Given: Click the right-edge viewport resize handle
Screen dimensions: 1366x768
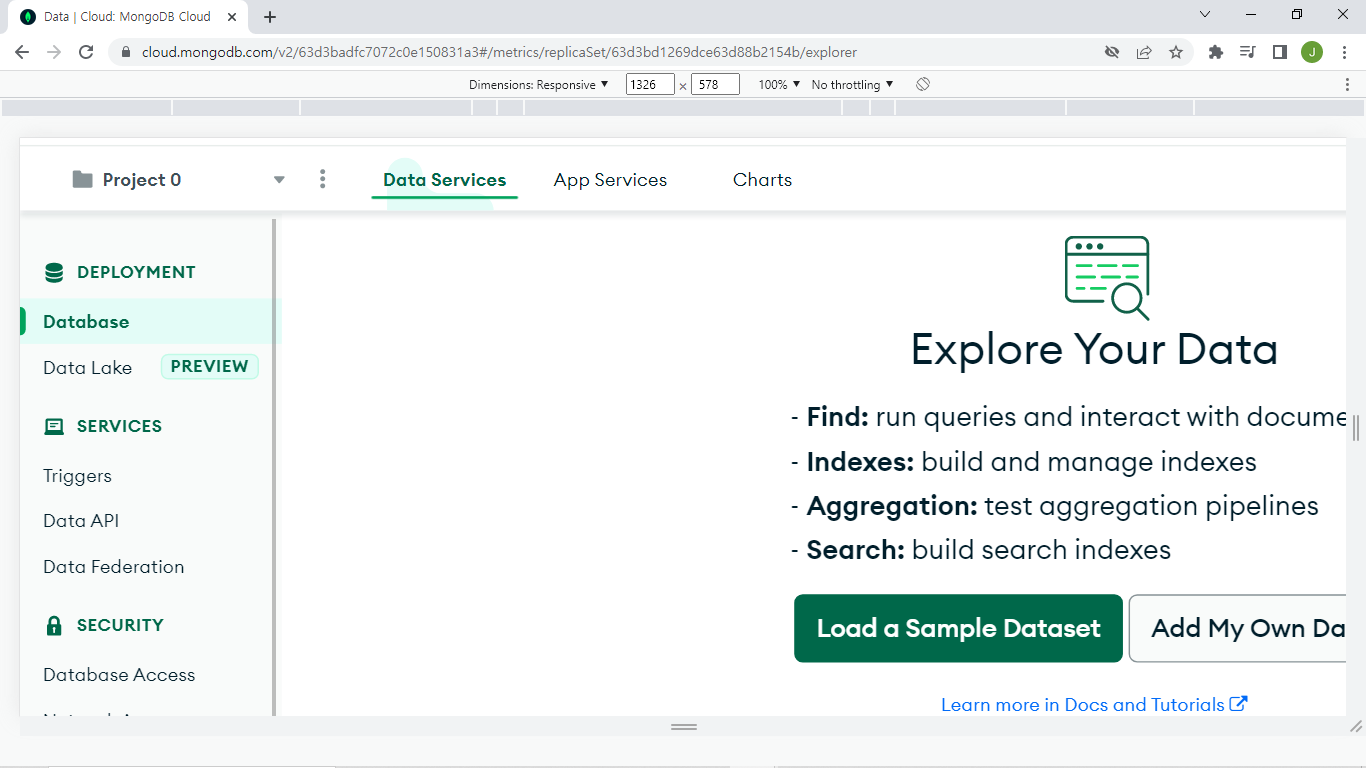Looking at the screenshot, I should click(x=1356, y=428).
